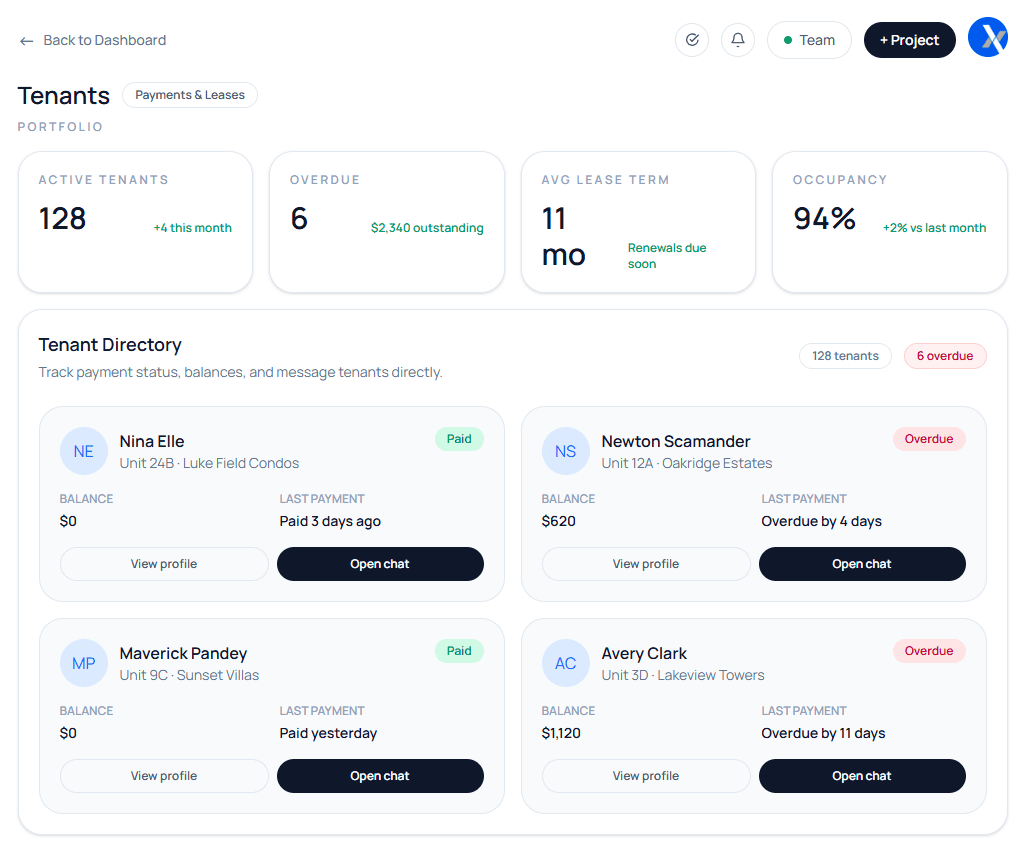Expand the "Payments & Leases" badge

(189, 95)
